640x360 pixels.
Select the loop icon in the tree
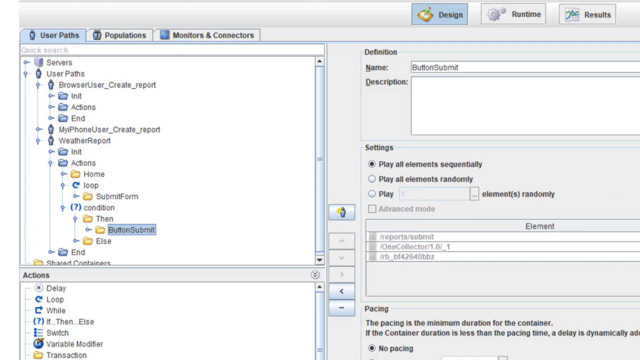[x=76, y=185]
